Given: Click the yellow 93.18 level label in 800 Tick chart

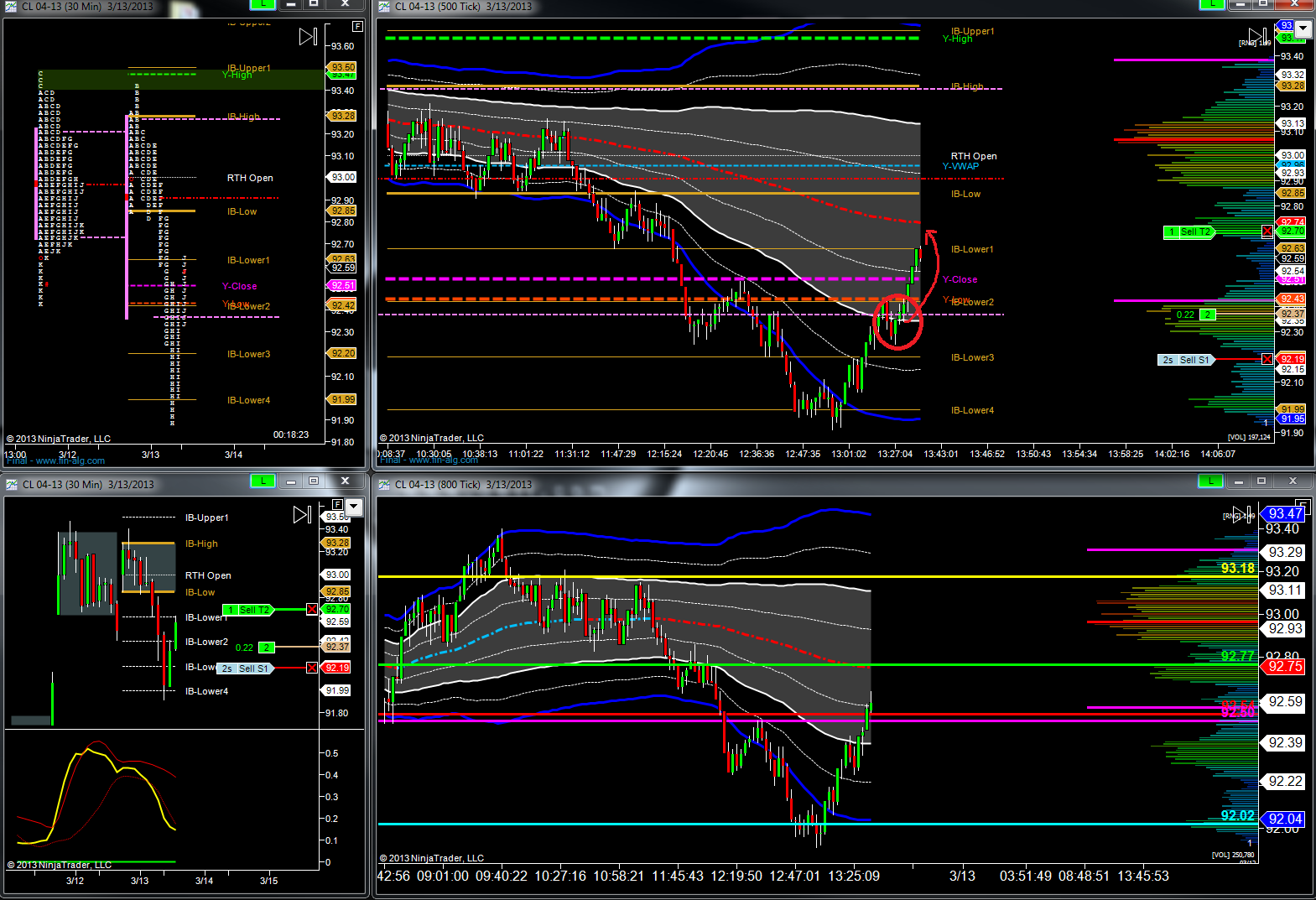Looking at the screenshot, I should [1238, 569].
